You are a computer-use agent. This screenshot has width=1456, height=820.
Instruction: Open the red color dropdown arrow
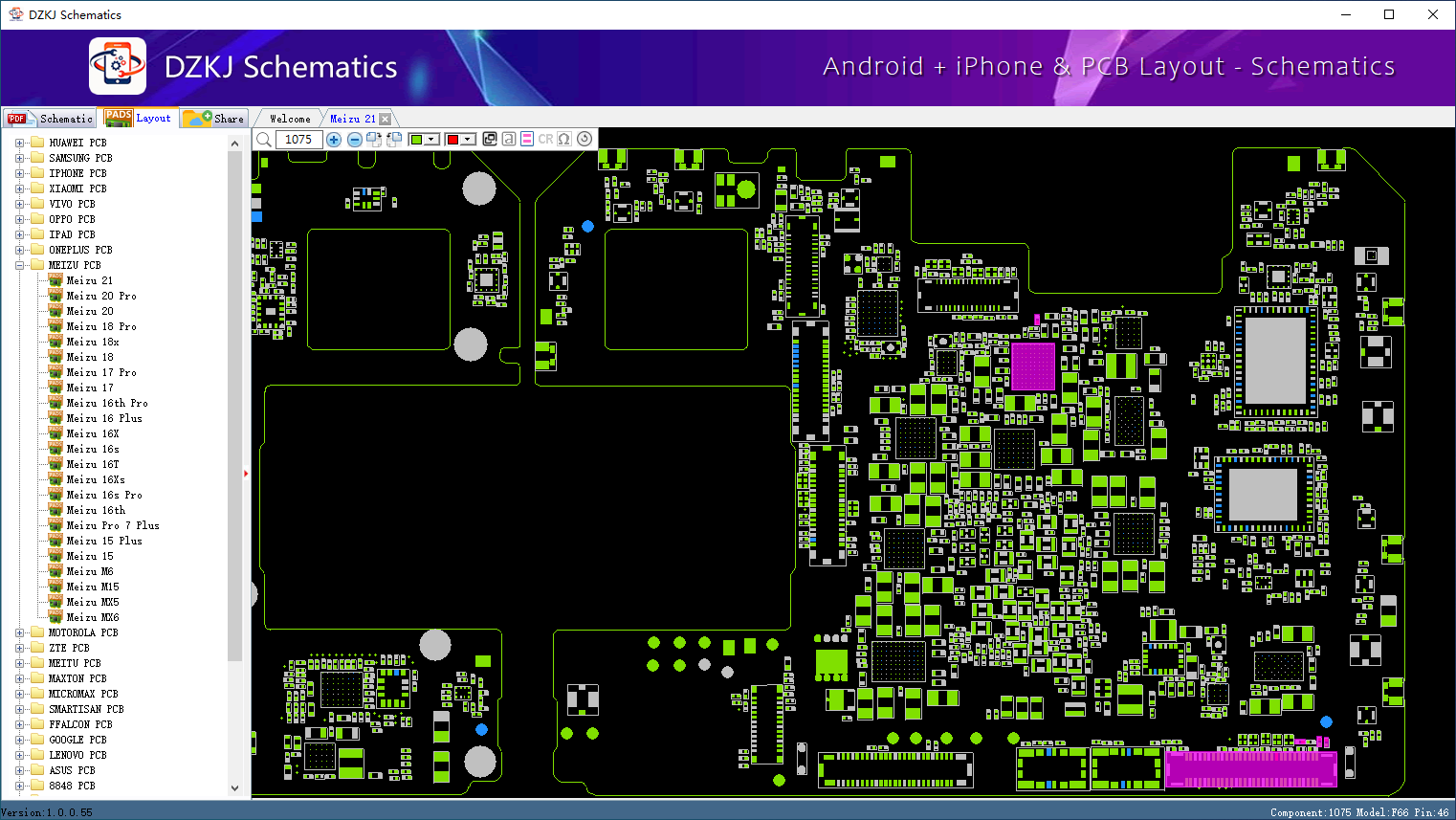tap(468, 140)
